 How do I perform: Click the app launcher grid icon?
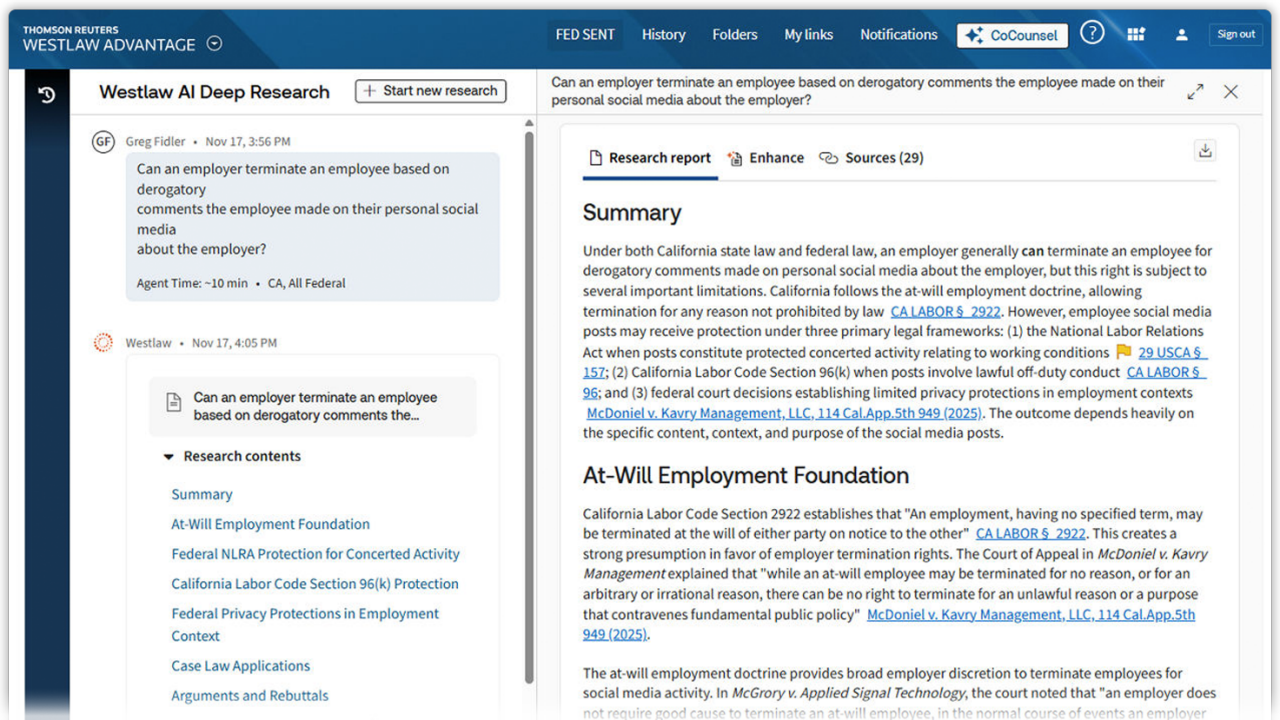tap(1136, 33)
